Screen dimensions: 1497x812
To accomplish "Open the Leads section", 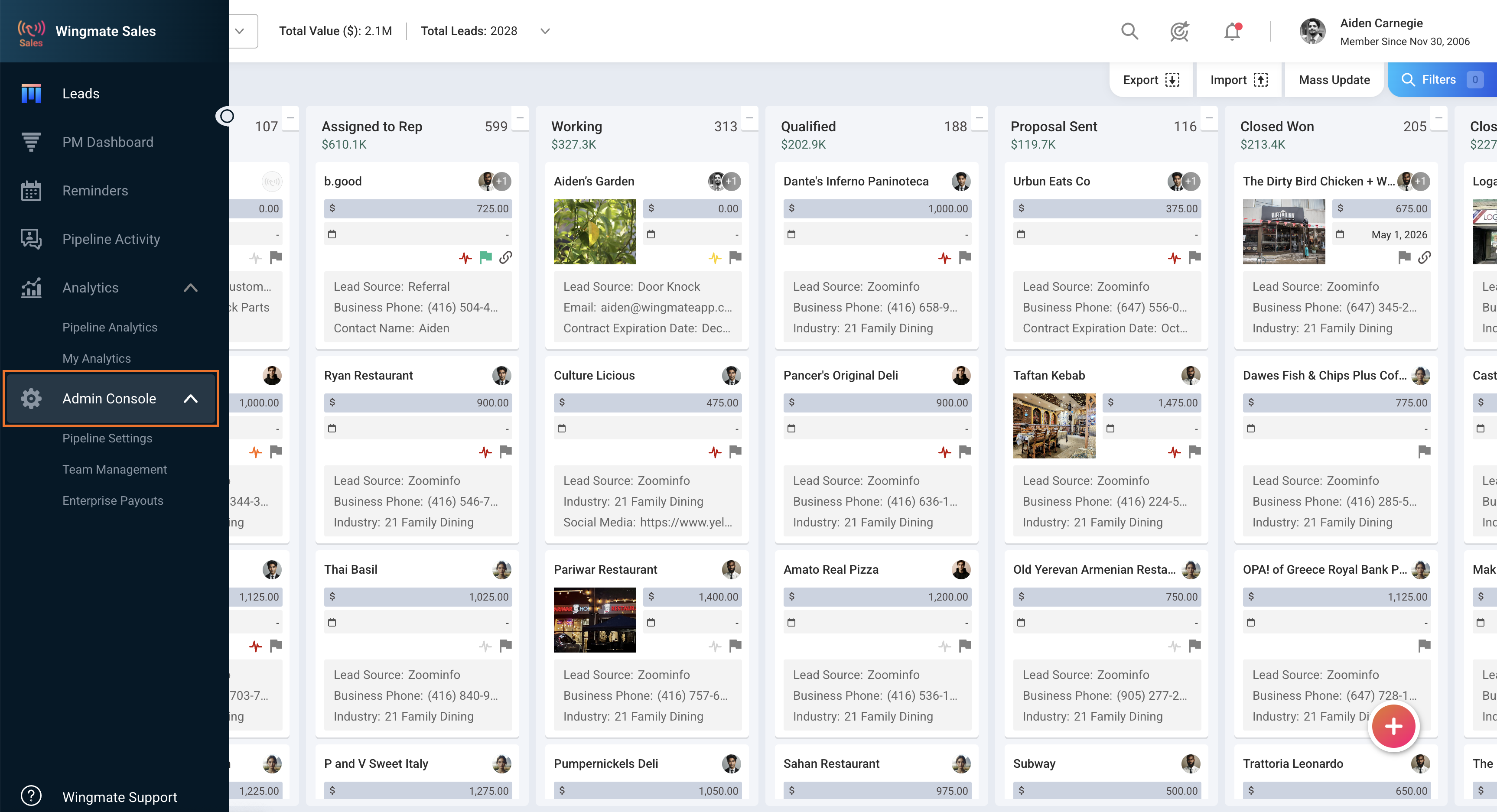I will [x=81, y=94].
